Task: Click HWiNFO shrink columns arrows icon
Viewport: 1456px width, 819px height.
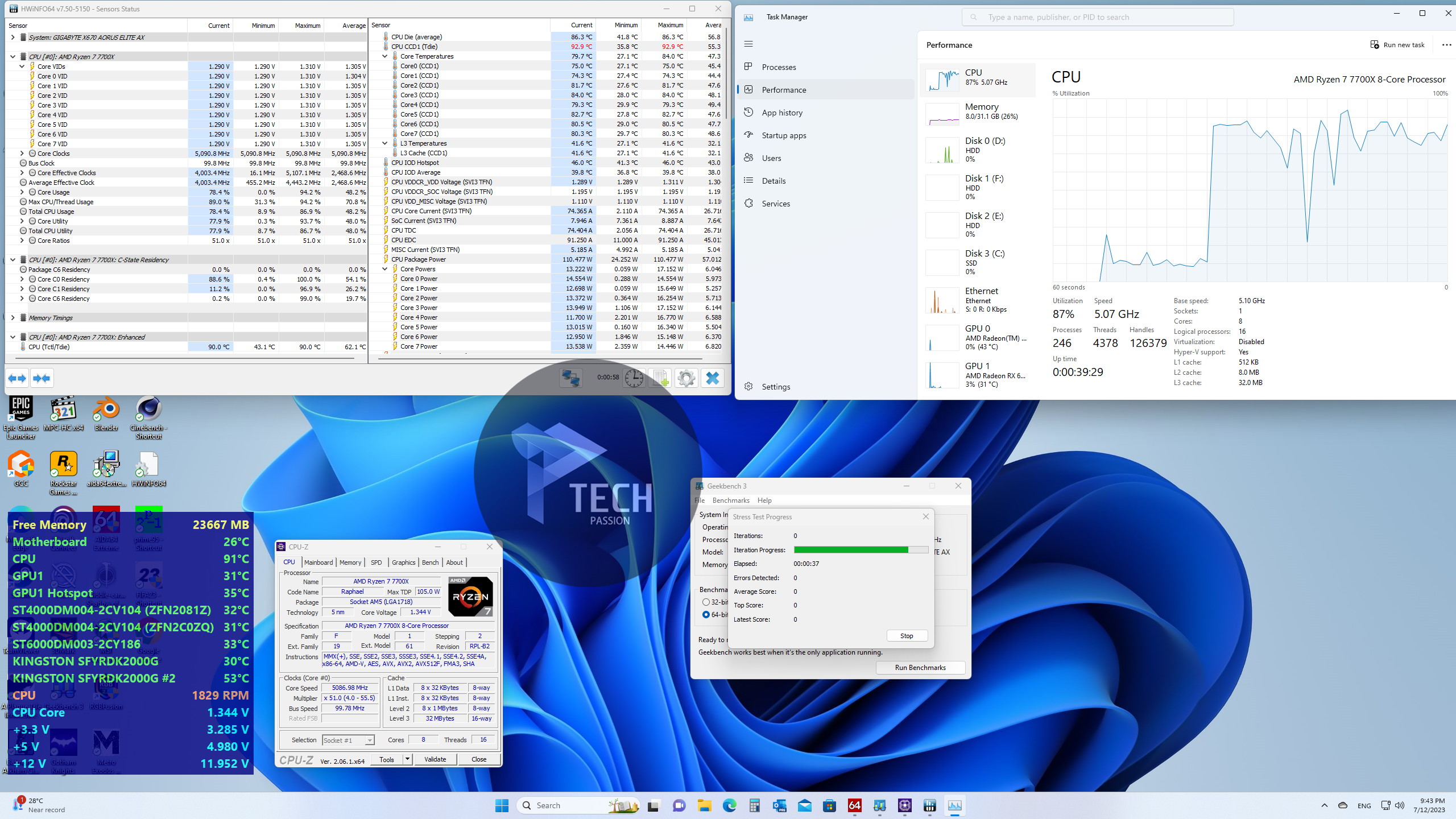Action: [42, 378]
